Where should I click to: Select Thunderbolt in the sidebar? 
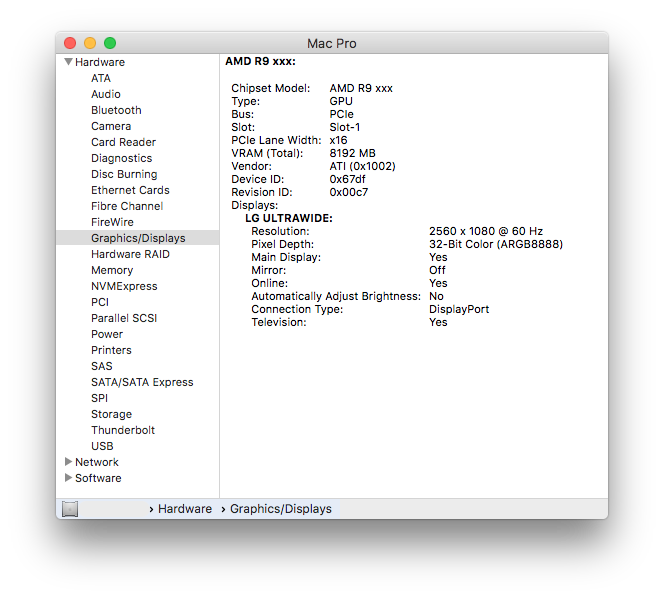[123, 430]
